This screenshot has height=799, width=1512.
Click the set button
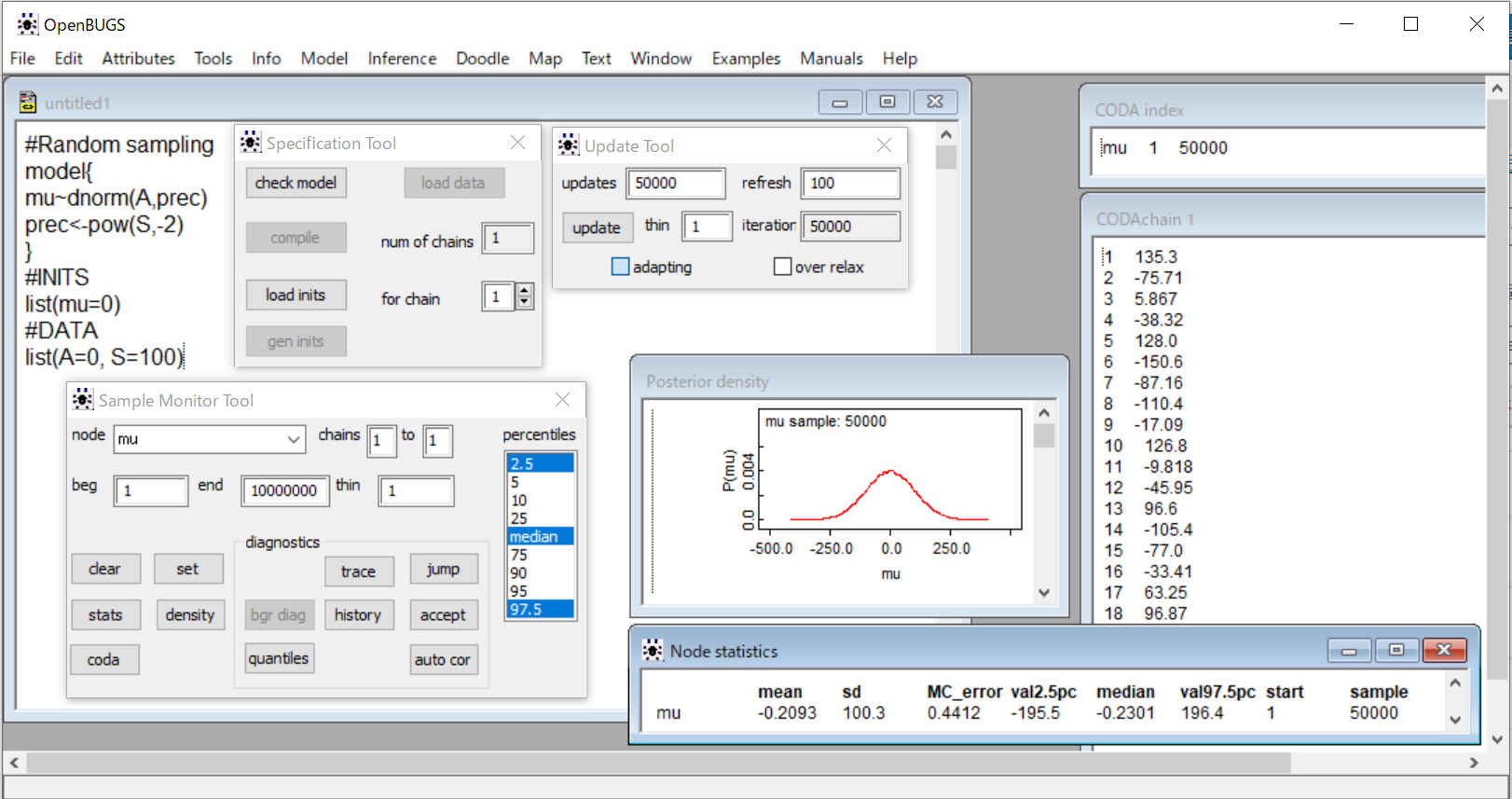tap(188, 569)
